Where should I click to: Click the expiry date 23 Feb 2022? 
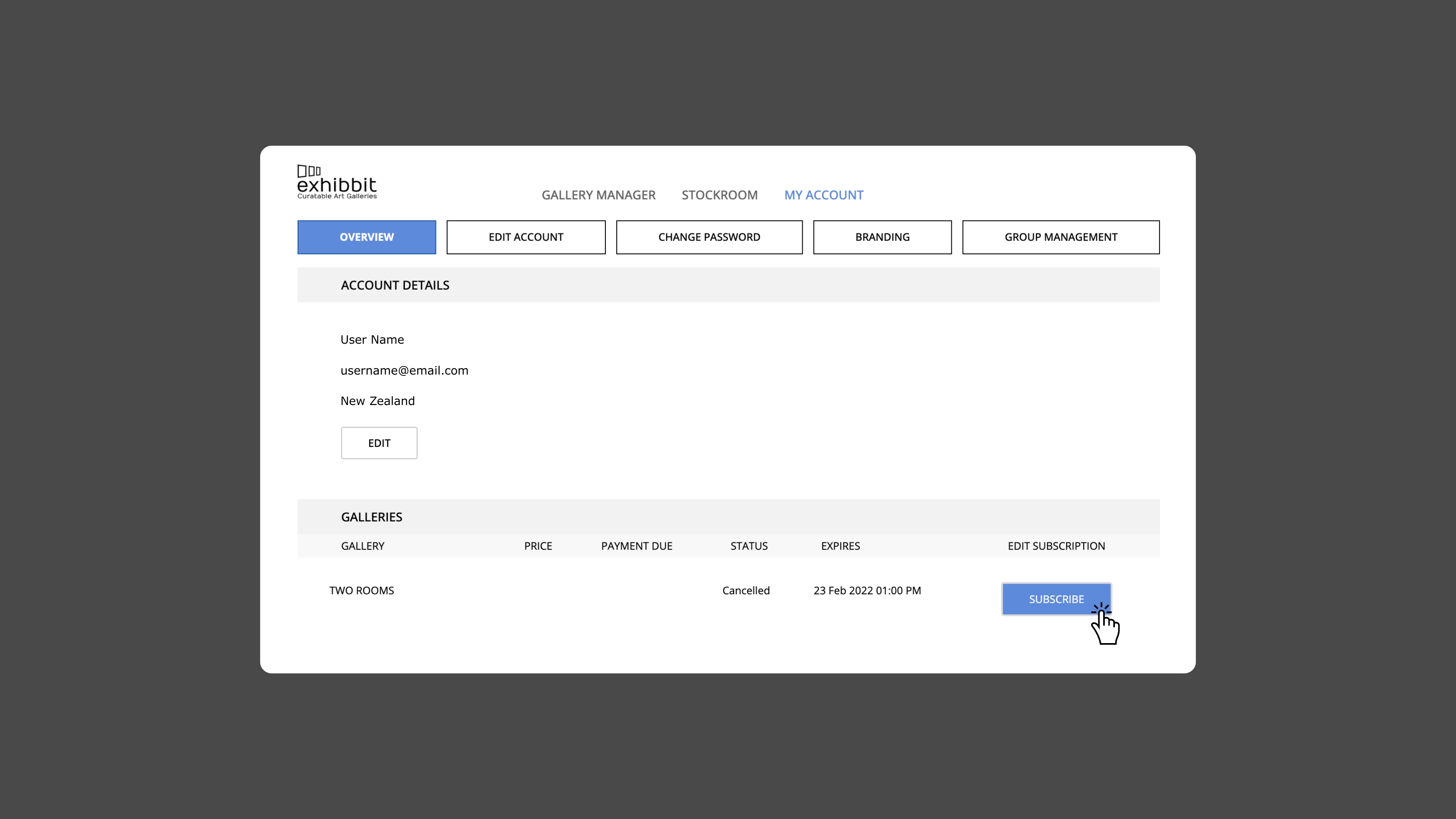pyautogui.click(x=867, y=591)
